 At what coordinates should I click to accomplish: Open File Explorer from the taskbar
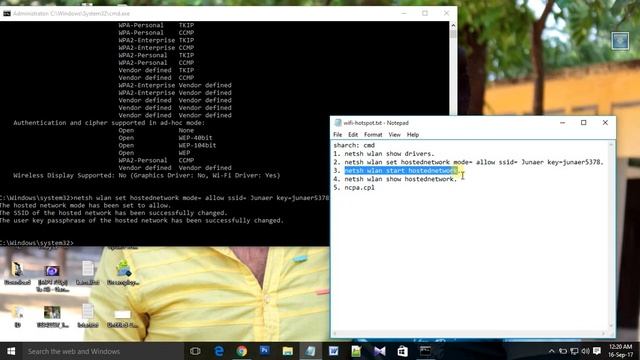(x=287, y=351)
